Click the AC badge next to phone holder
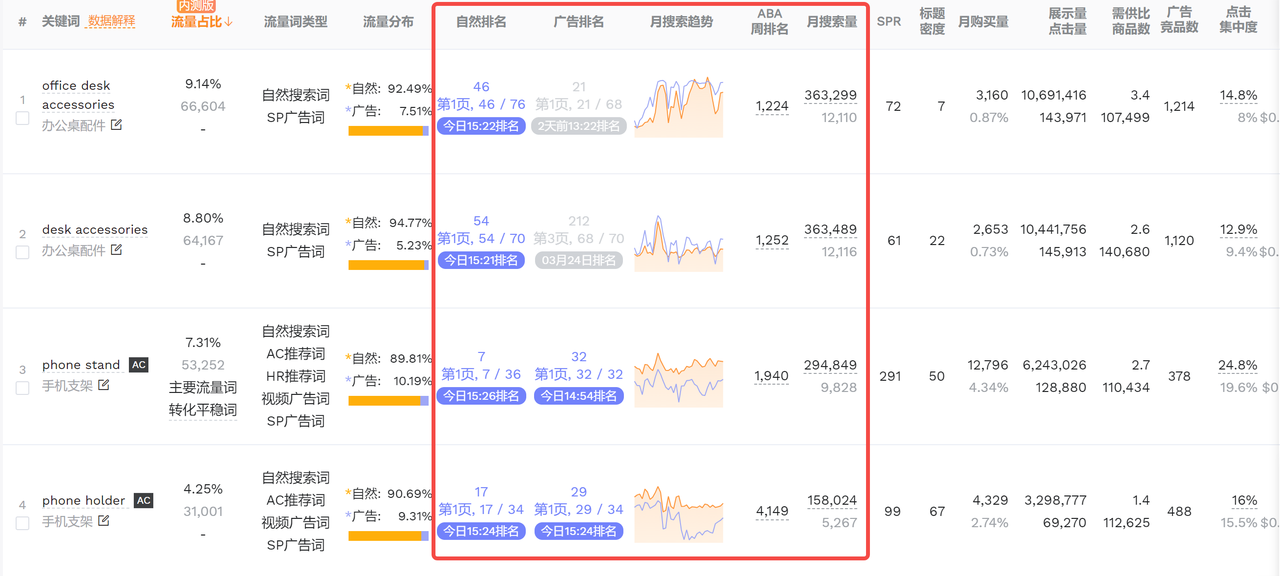Screen dimensions: 1280x576 [144, 500]
